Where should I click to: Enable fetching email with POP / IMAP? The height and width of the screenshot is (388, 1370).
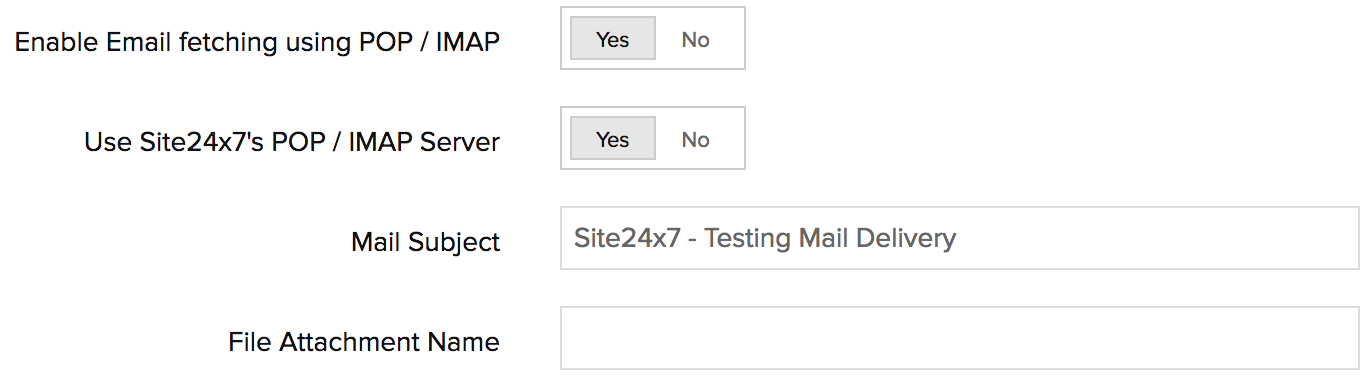point(613,39)
